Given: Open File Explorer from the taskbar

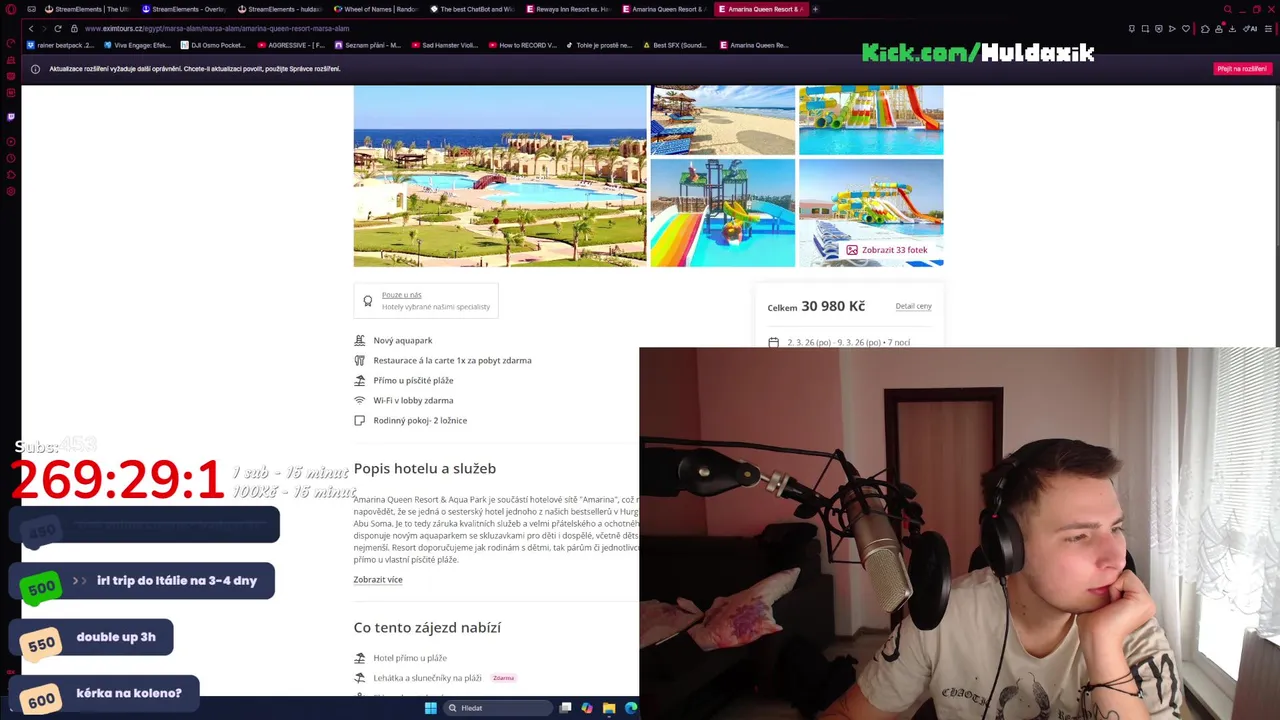Looking at the screenshot, I should [x=609, y=708].
